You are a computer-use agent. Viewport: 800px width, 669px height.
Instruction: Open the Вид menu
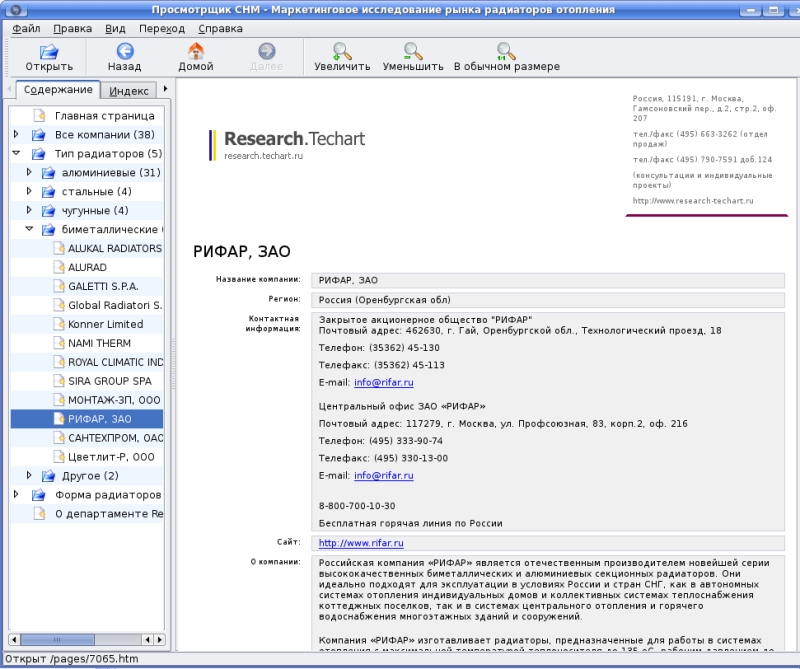(x=115, y=29)
